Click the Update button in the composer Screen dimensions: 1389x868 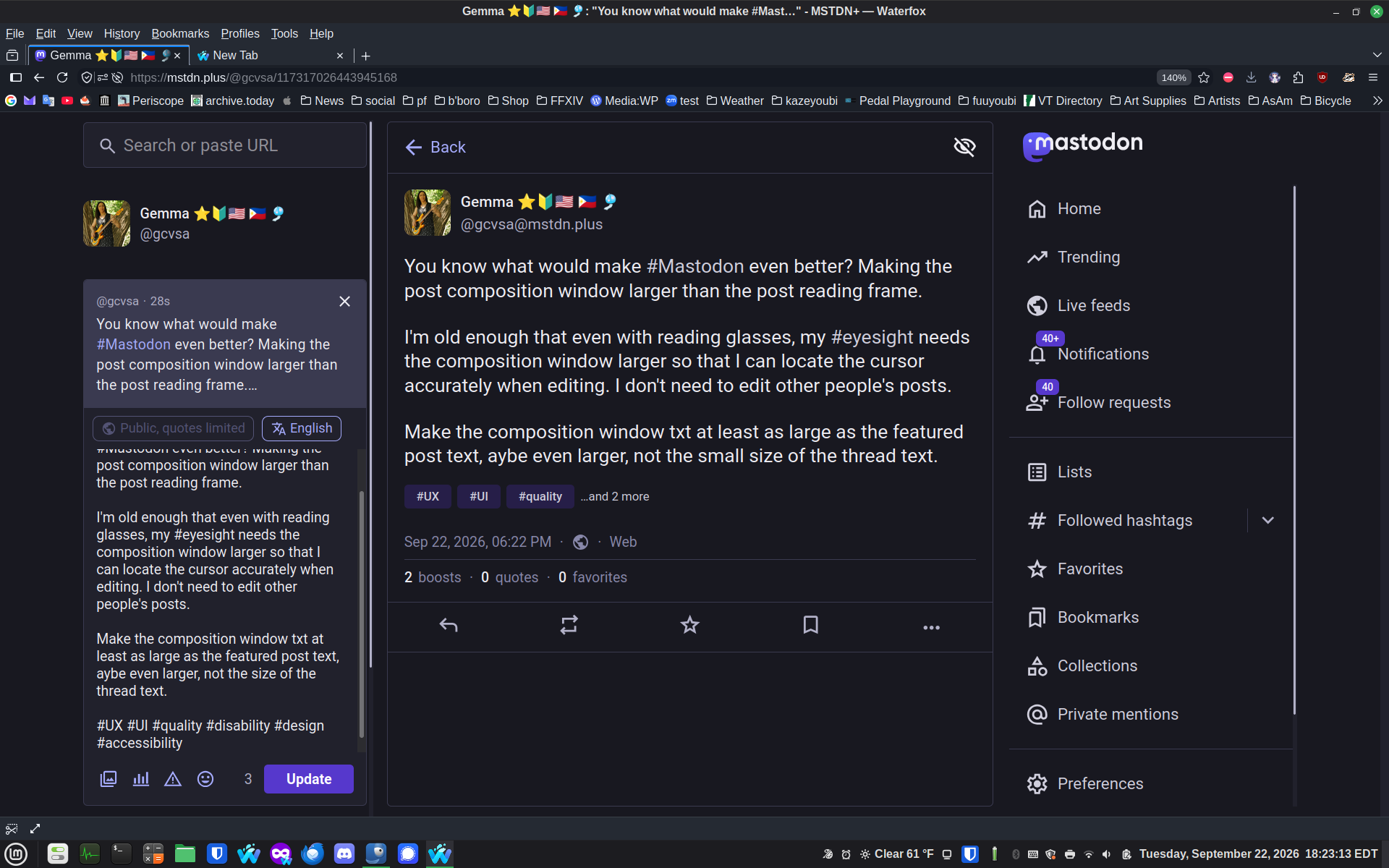pyautogui.click(x=309, y=779)
